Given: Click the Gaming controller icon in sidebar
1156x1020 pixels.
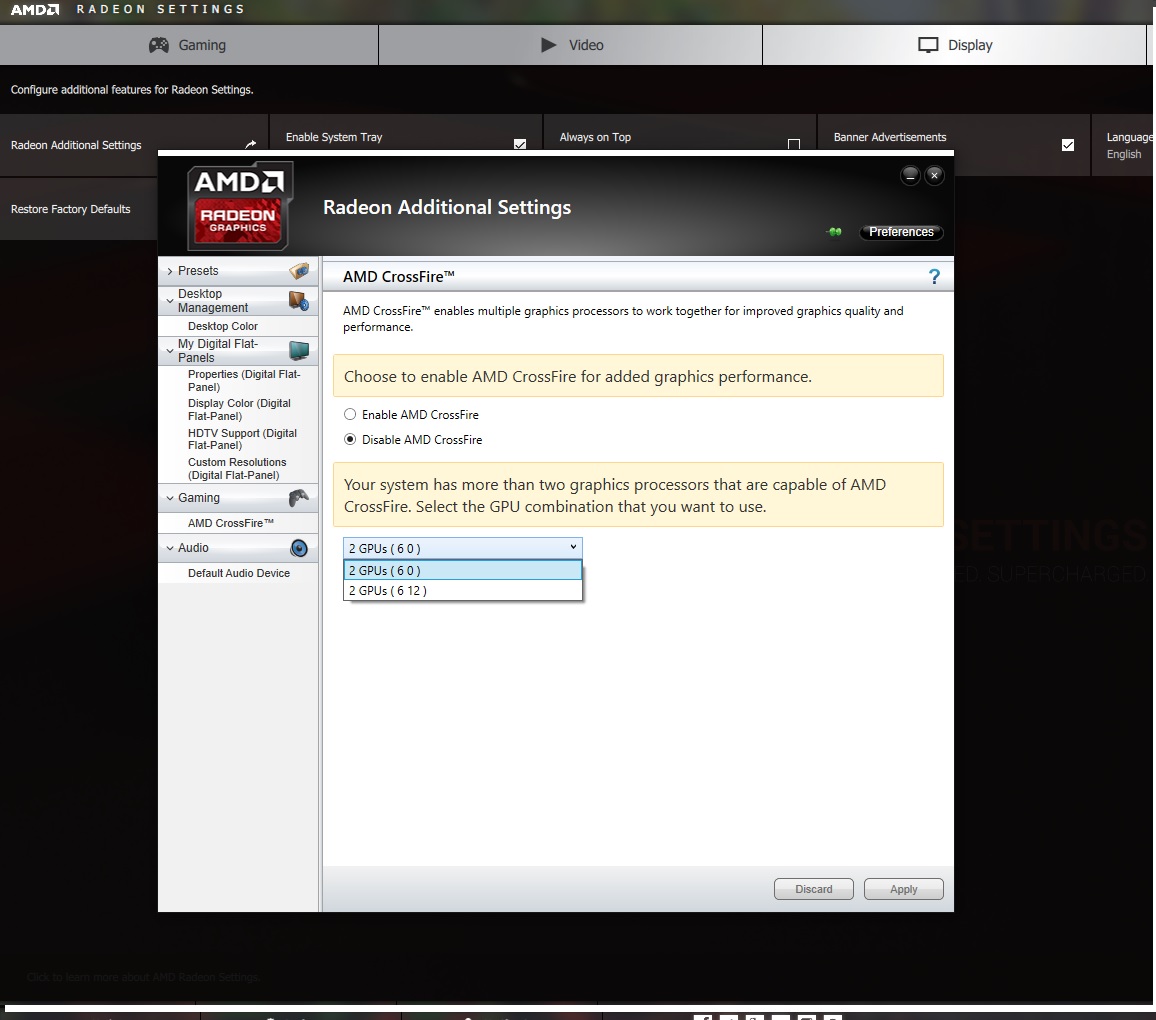Looking at the screenshot, I should 298,498.
